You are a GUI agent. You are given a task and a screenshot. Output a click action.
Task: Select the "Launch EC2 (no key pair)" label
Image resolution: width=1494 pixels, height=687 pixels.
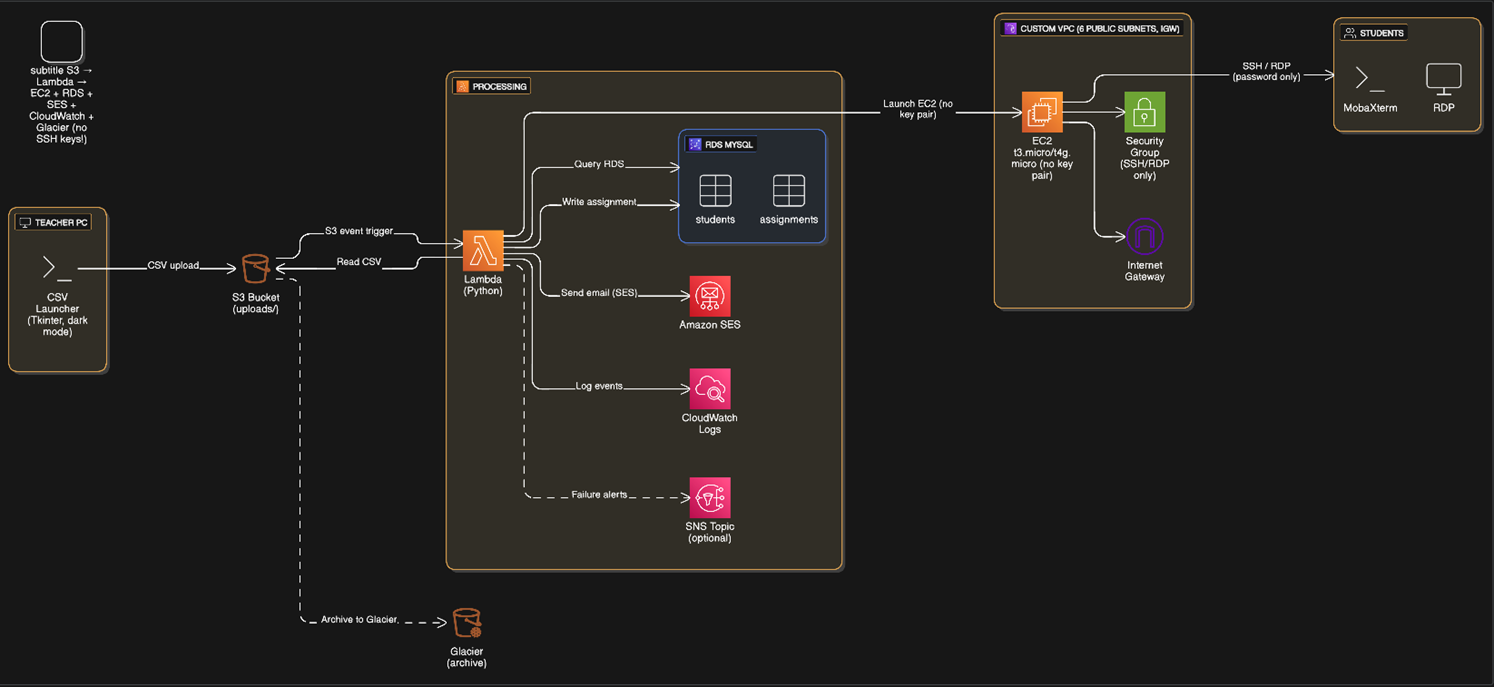pyautogui.click(x=918, y=109)
